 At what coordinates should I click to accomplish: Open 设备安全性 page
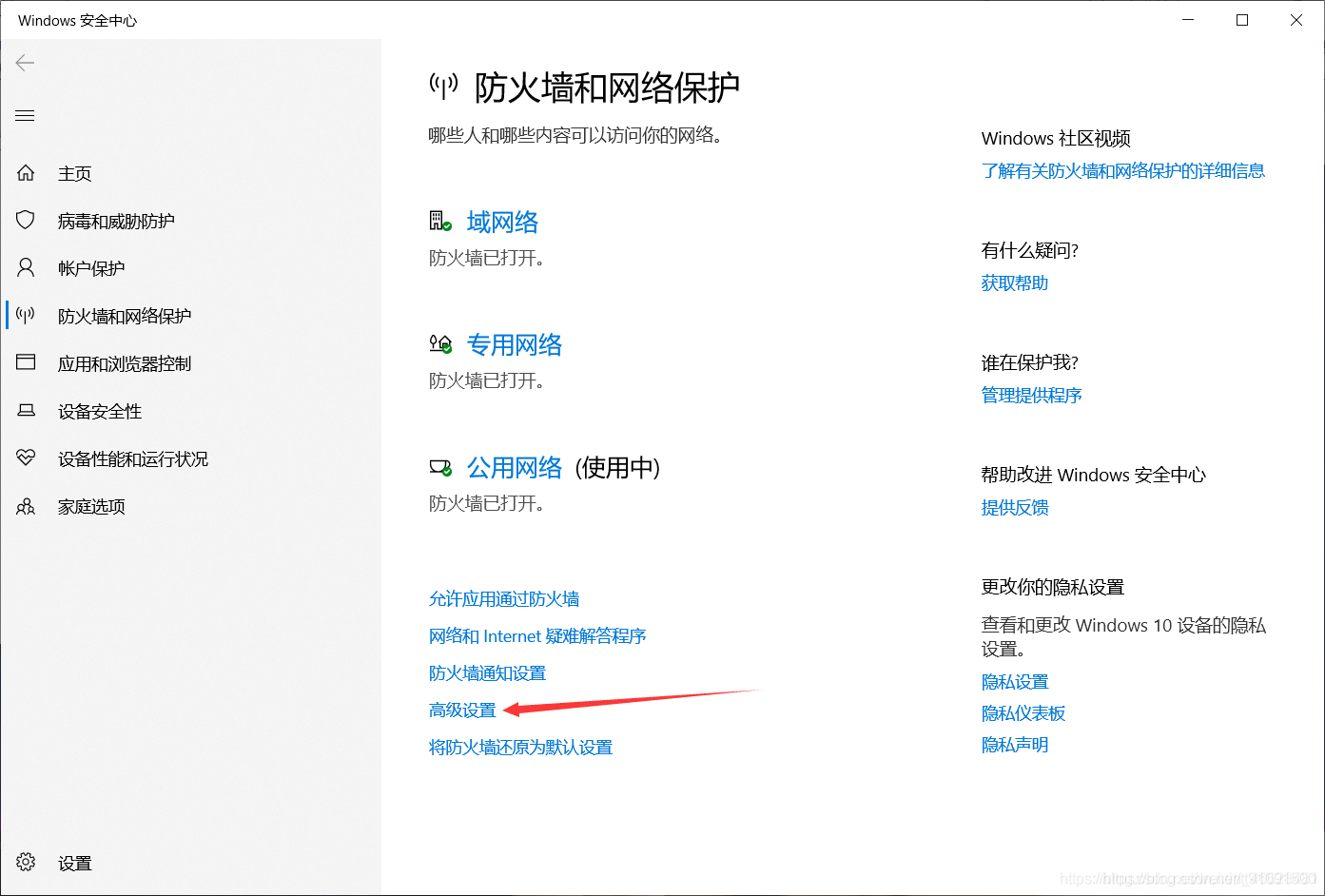tap(100, 412)
